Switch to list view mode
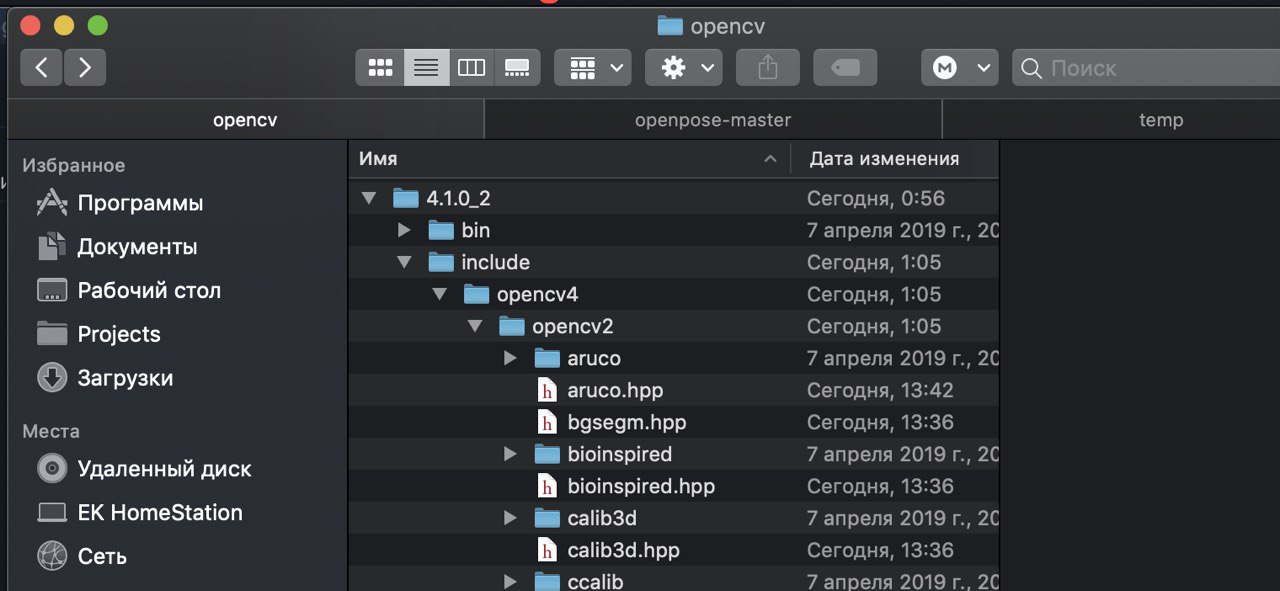Image resolution: width=1280 pixels, height=591 pixels. click(x=427, y=68)
